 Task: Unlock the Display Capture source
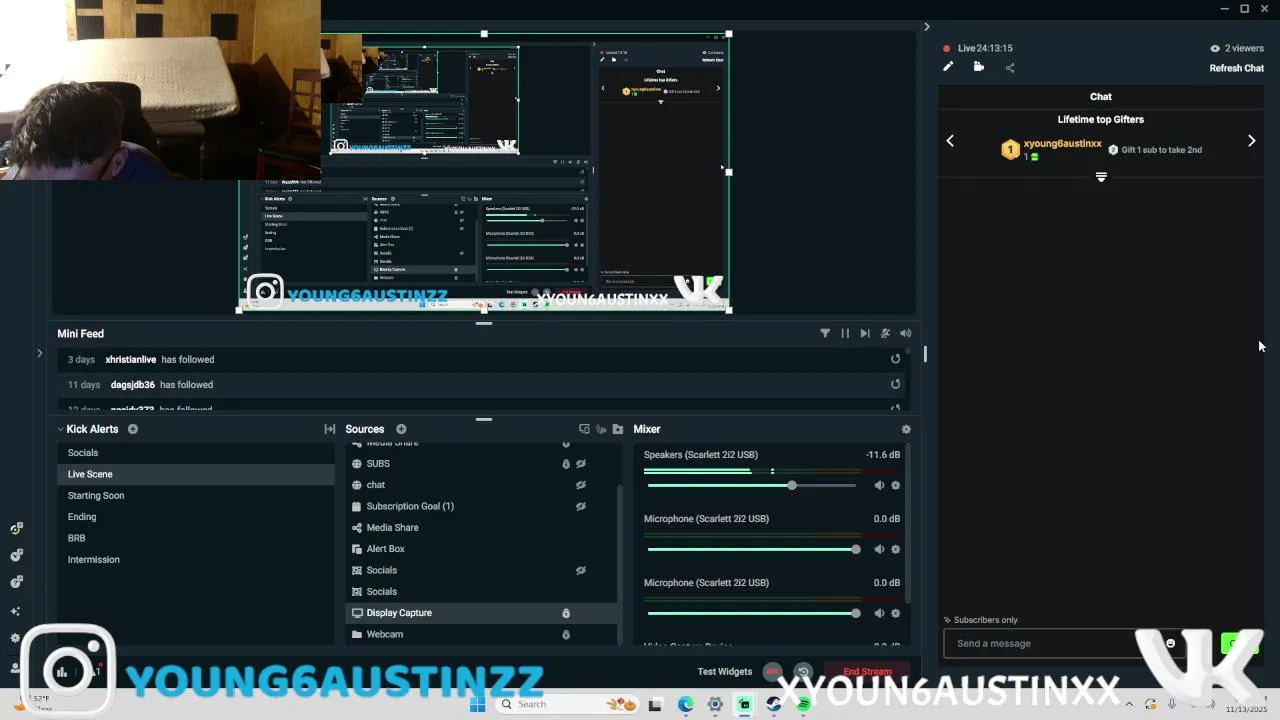(x=565, y=613)
